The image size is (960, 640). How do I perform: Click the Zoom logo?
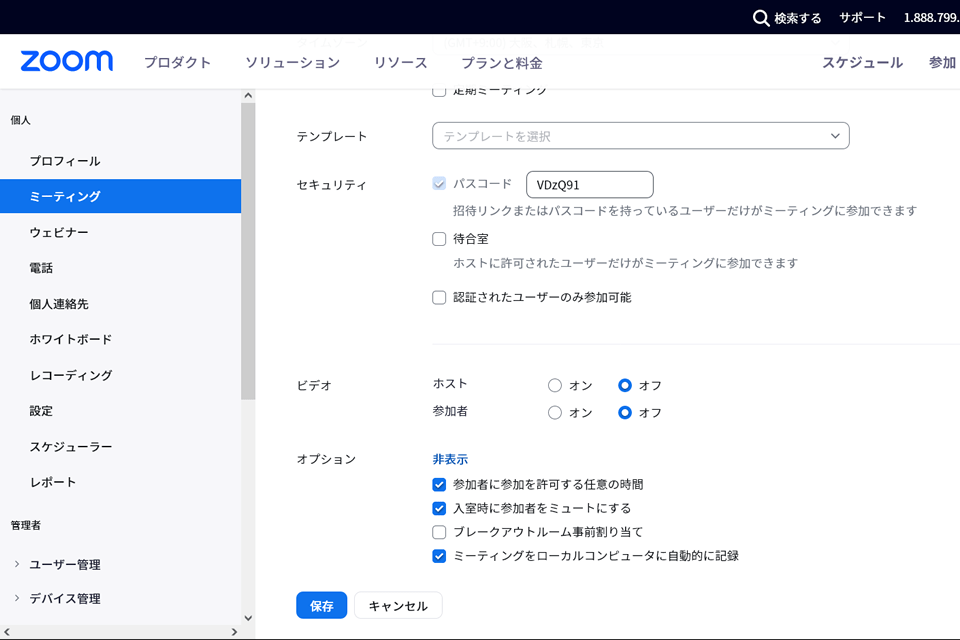point(64,61)
